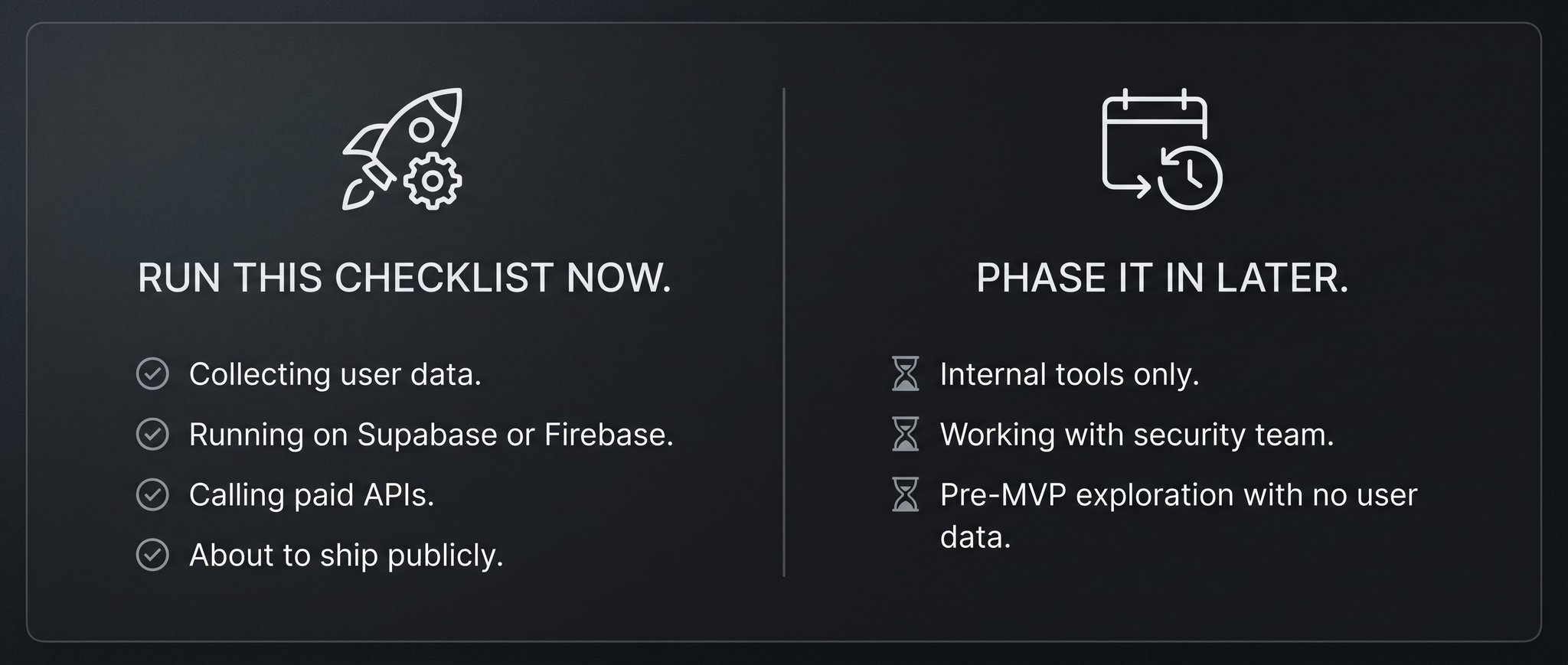Click the Working with security team text
Image resolution: width=1568 pixels, height=665 pixels.
(1137, 435)
